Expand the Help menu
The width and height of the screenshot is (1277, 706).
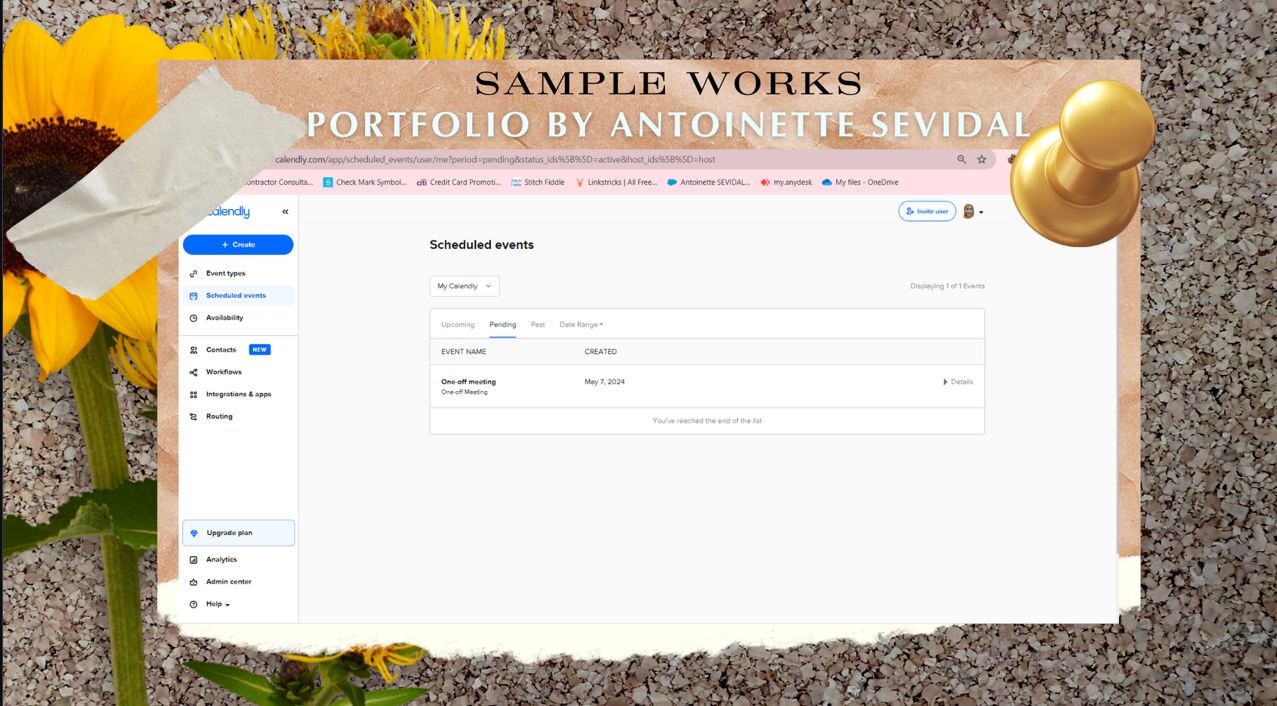pos(218,604)
